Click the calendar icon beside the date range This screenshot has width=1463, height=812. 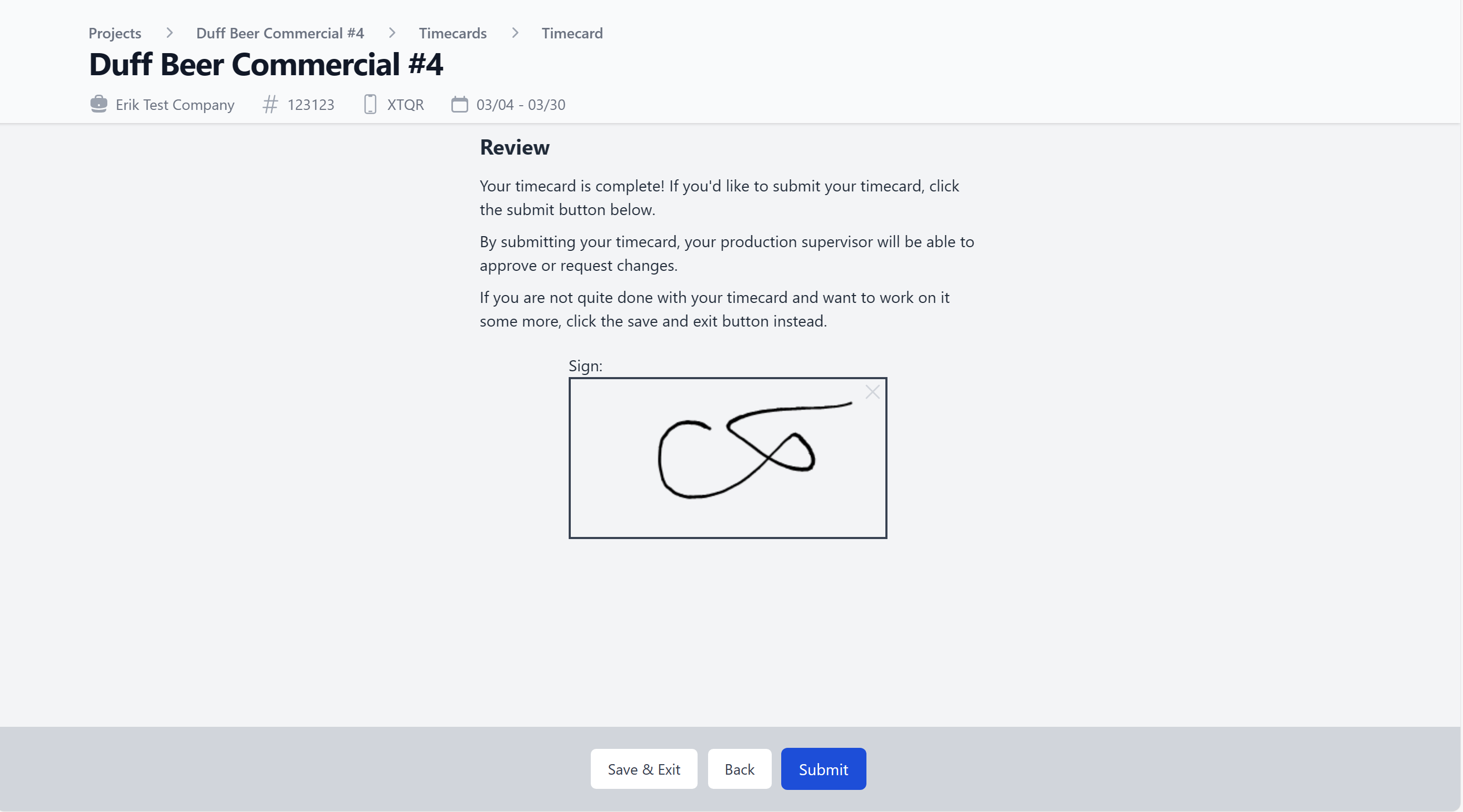click(459, 105)
